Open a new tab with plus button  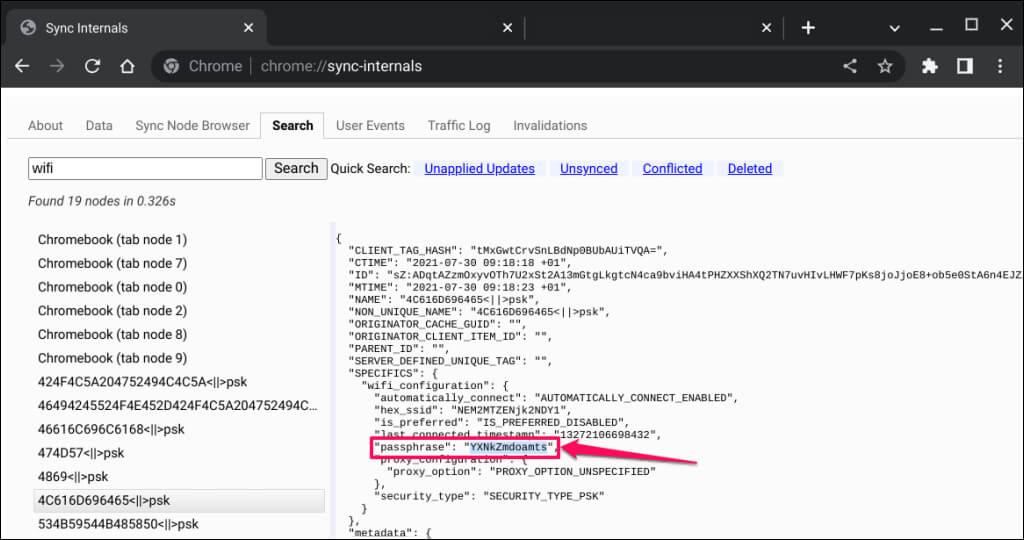(x=808, y=27)
